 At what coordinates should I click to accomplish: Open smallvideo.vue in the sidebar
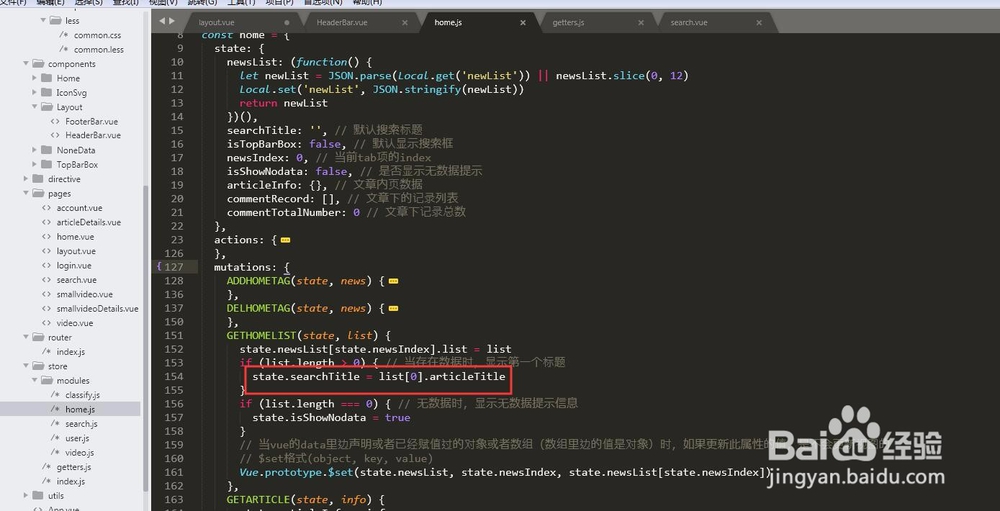click(x=84, y=294)
